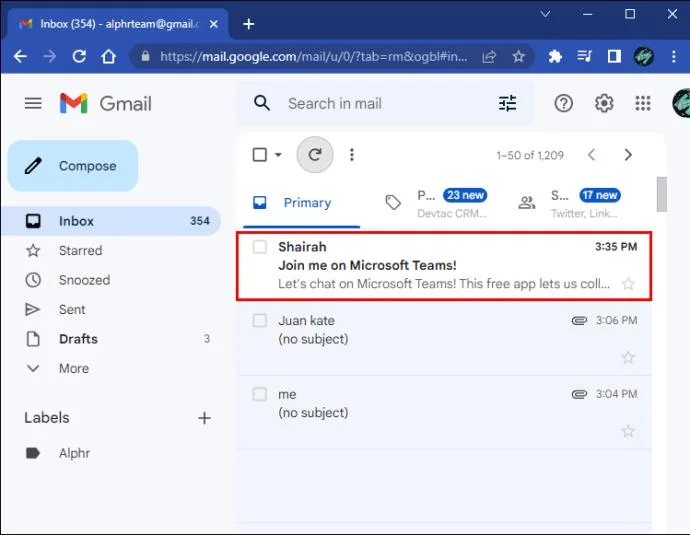
Task: Open Google account avatar in Gmail header
Action: click(x=681, y=103)
